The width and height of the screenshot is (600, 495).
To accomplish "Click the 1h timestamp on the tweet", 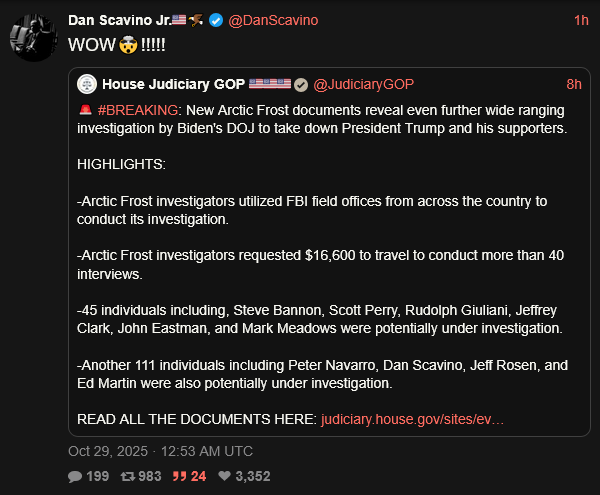I will (581, 21).
